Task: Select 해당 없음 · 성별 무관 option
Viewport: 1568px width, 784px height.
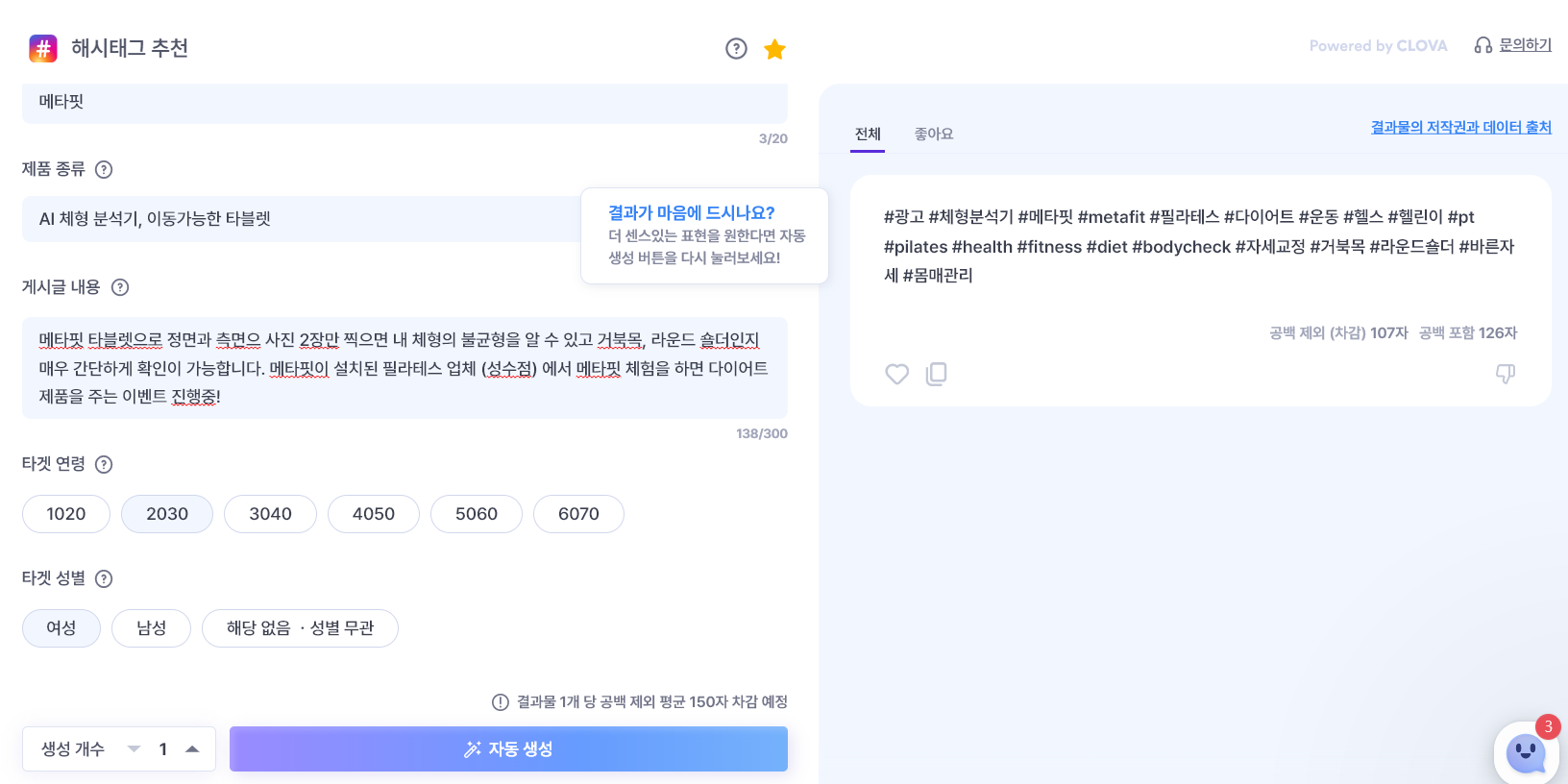Action: point(300,628)
